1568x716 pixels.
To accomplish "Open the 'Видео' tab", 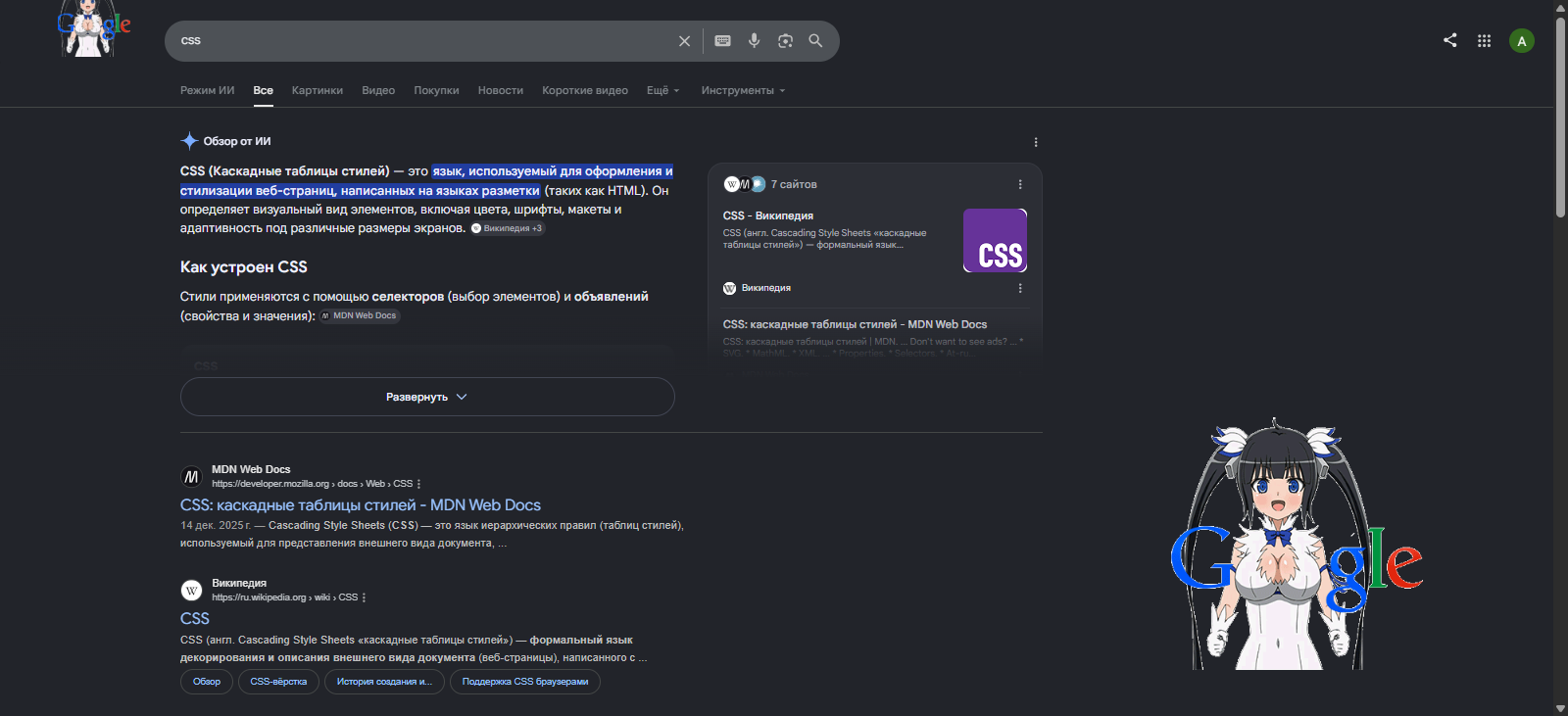I will 378,90.
